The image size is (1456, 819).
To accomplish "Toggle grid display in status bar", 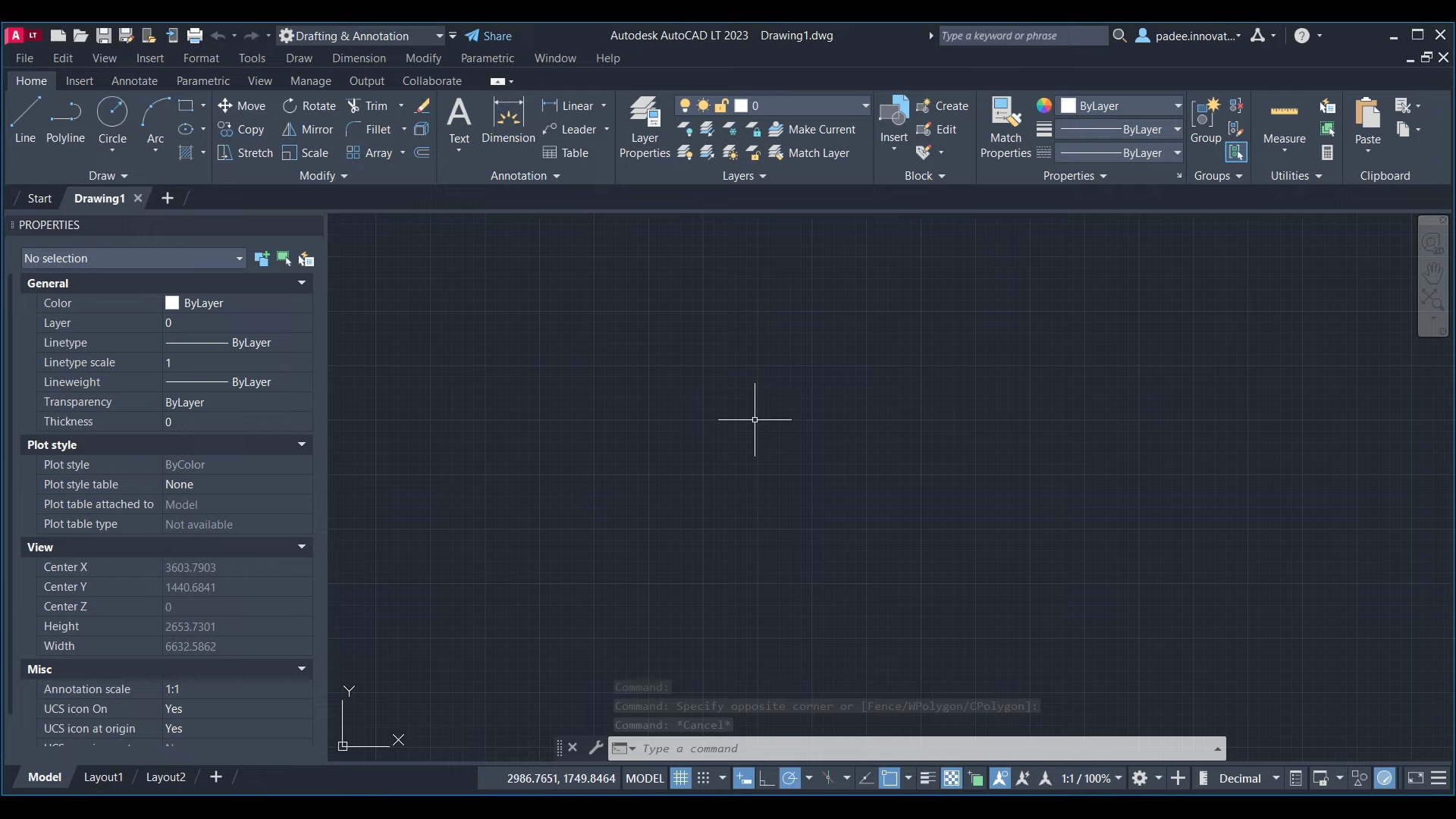I will 680,778.
